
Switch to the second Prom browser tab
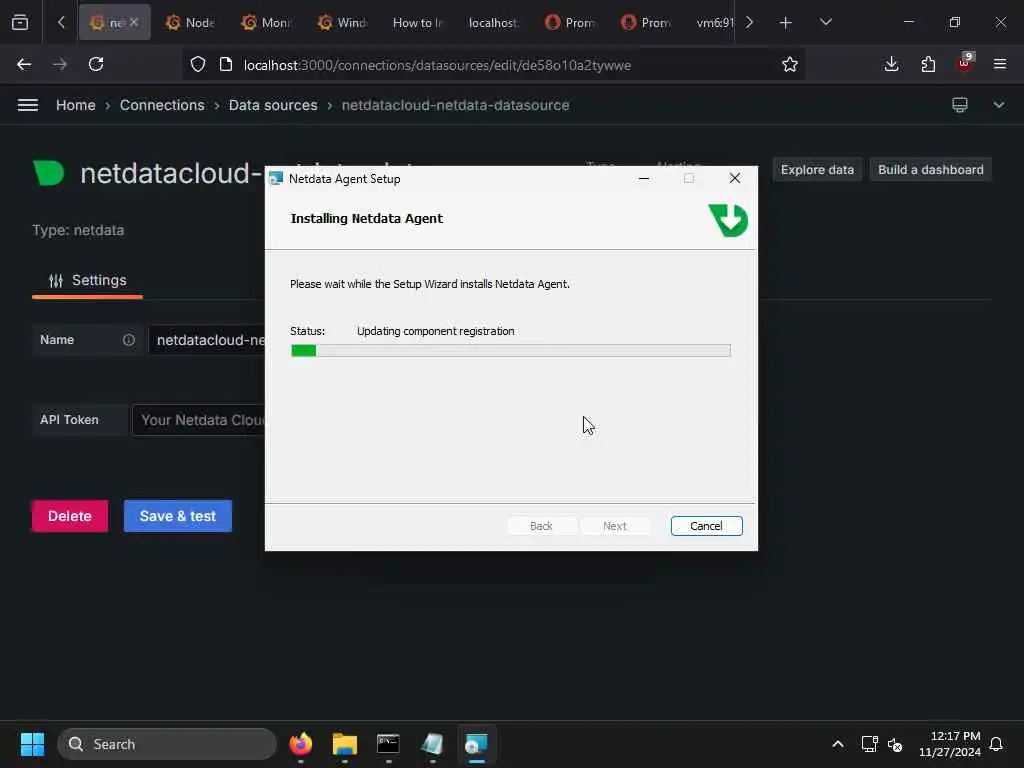[645, 23]
